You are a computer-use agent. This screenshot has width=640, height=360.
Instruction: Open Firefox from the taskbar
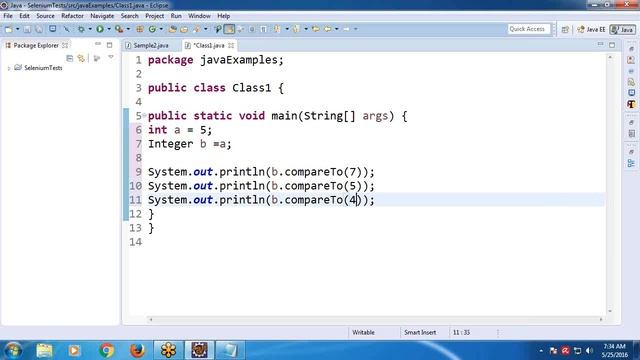click(137, 350)
